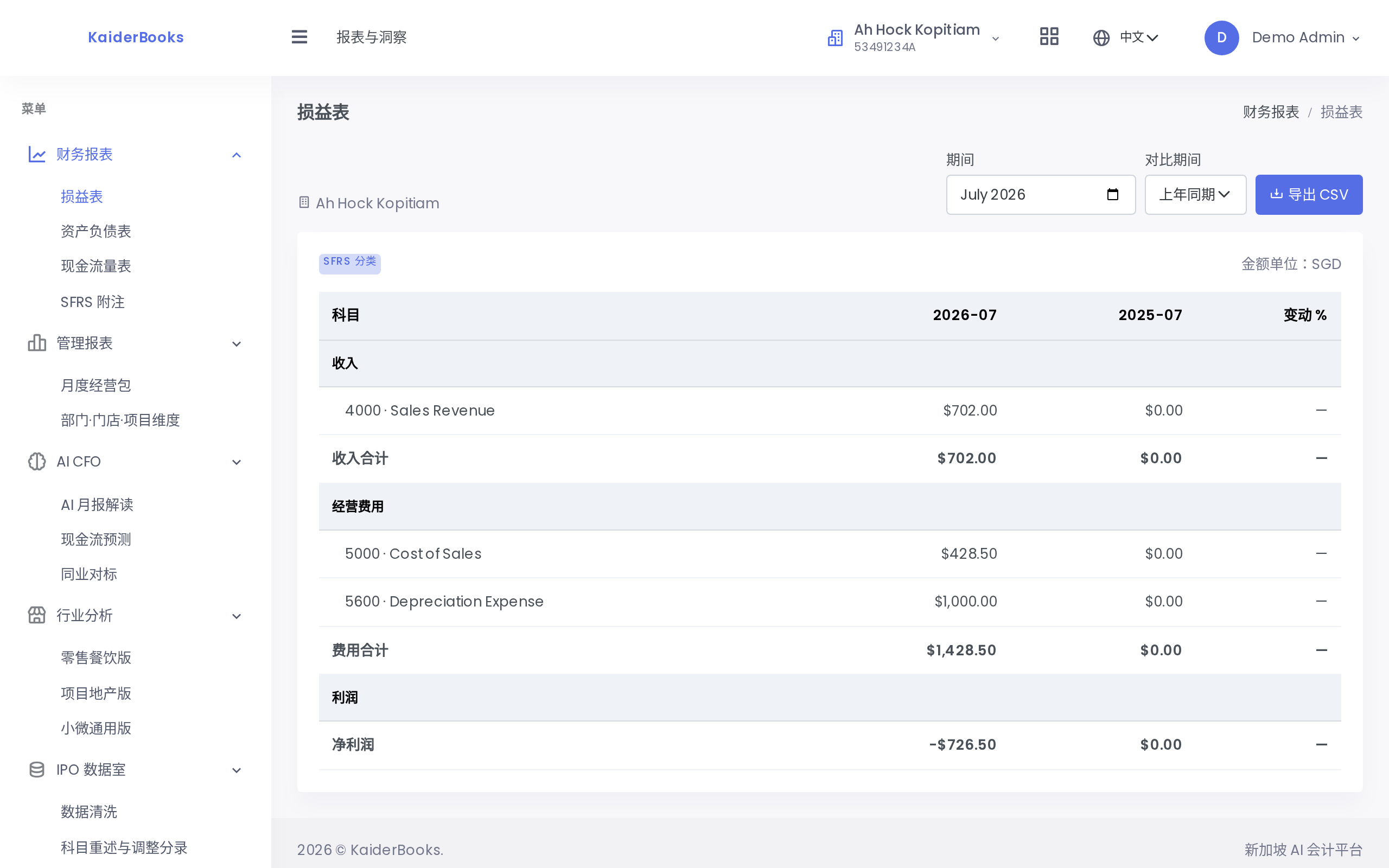This screenshot has height=868, width=1389.
Task: Click the -$726.50 净利润 value
Action: click(963, 744)
